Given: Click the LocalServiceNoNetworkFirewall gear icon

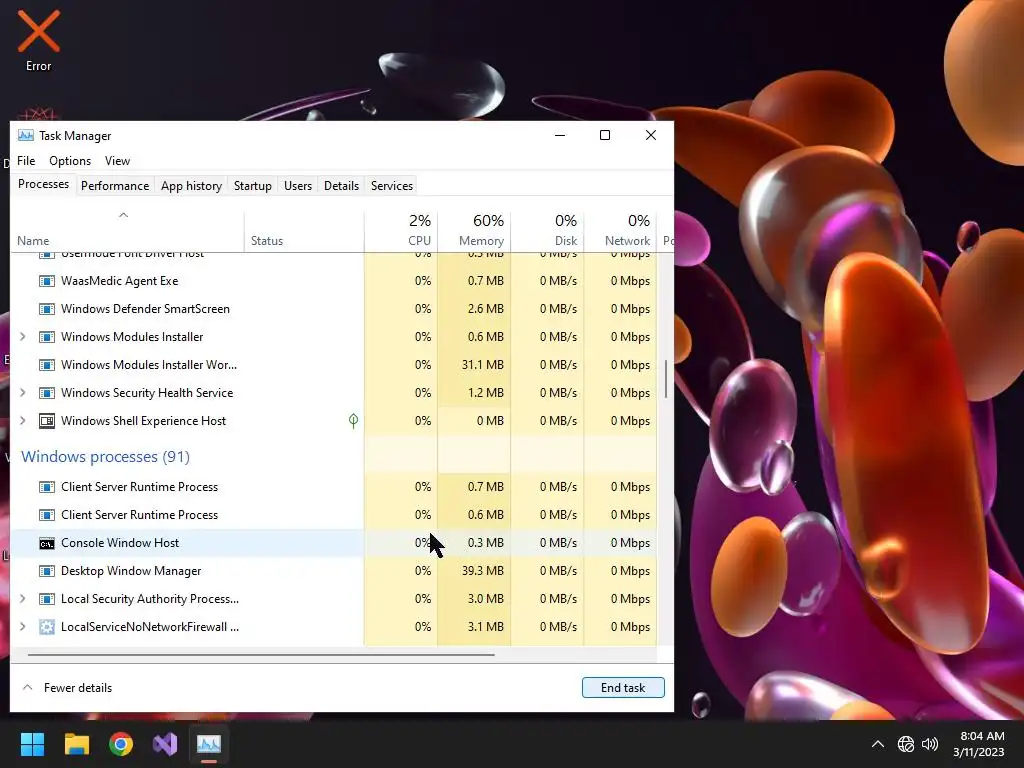Looking at the screenshot, I should [46, 627].
